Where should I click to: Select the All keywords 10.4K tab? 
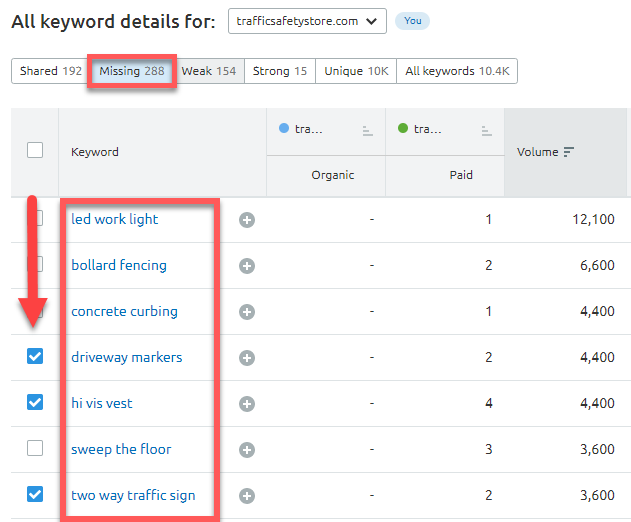[x=456, y=72]
